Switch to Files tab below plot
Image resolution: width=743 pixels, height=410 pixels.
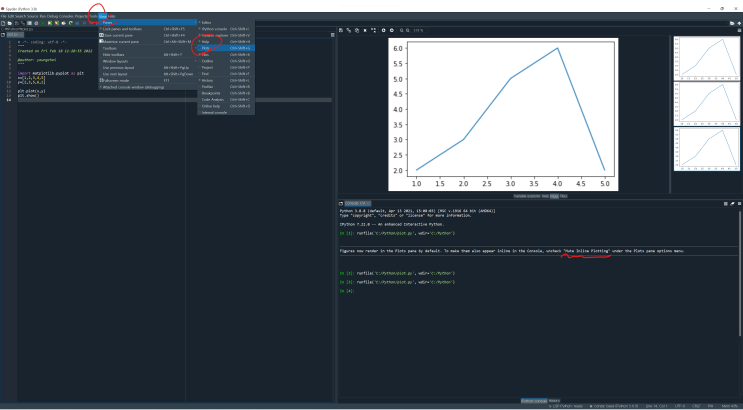tap(563, 196)
